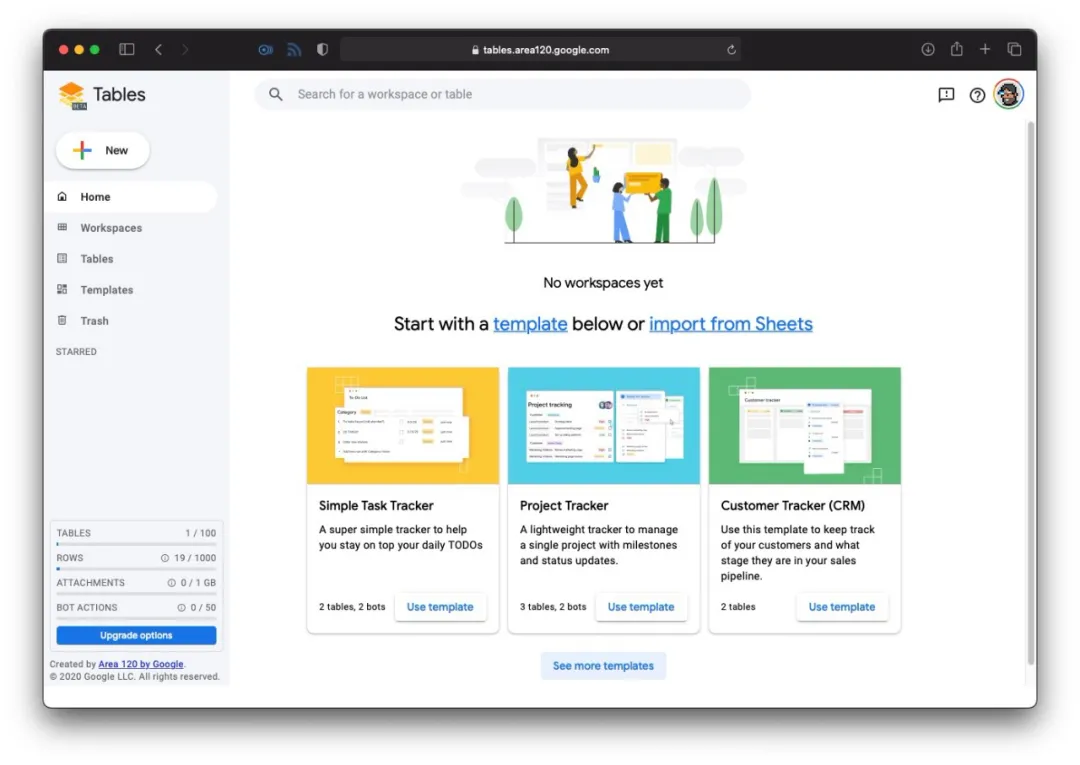Viewport: 1080px width, 765px height.
Task: Select the Project Tracker thumbnail
Action: point(603,426)
